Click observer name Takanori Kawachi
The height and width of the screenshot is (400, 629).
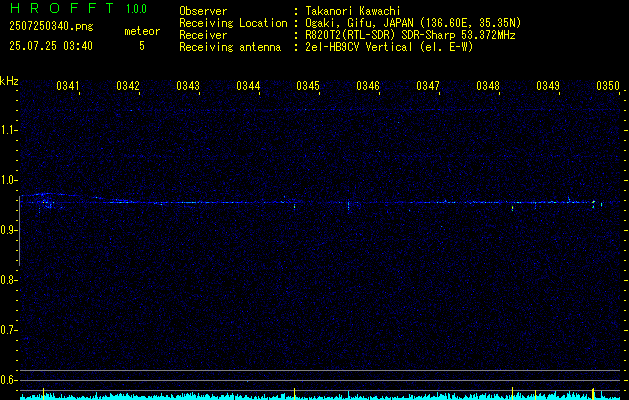pos(353,11)
